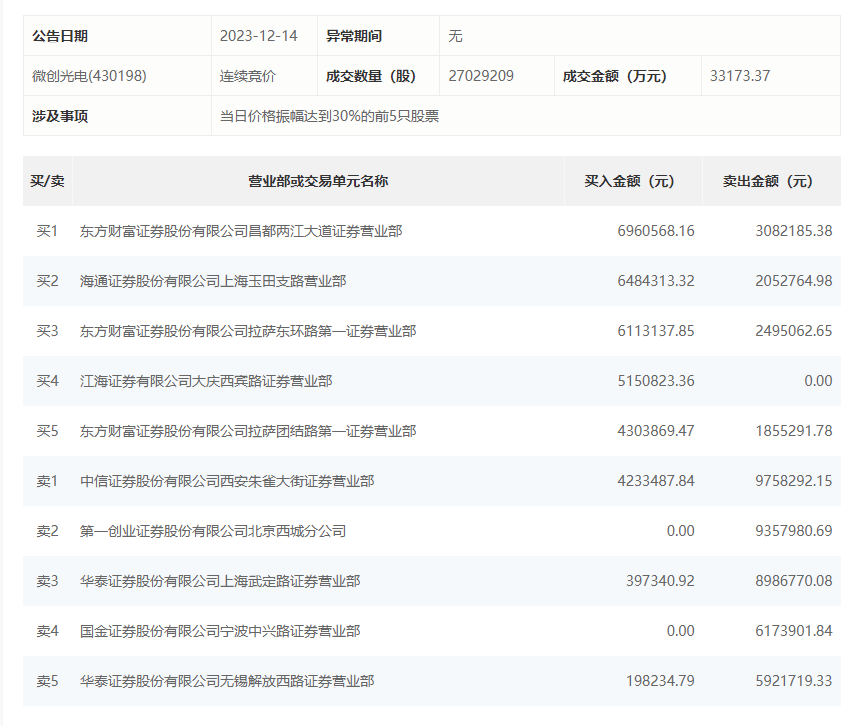Click the 卖4 row label
Screen dimensions: 857x726
click(x=47, y=631)
